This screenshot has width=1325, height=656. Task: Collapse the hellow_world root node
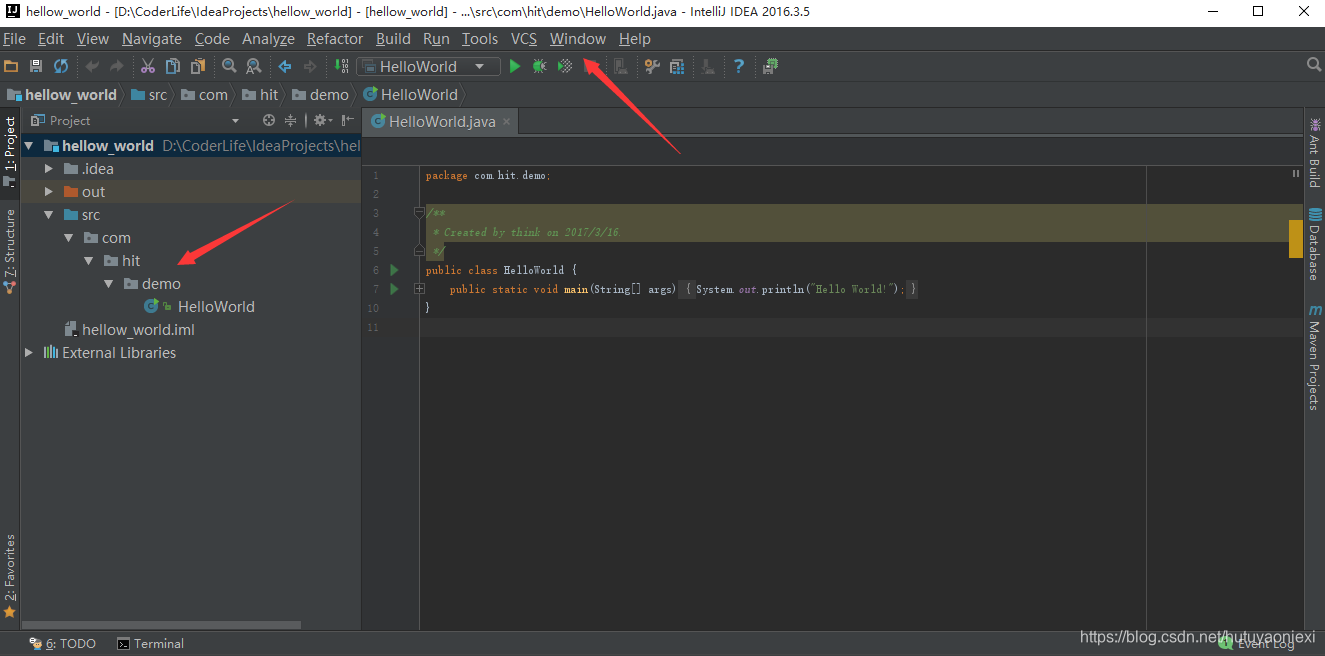pyautogui.click(x=29, y=146)
